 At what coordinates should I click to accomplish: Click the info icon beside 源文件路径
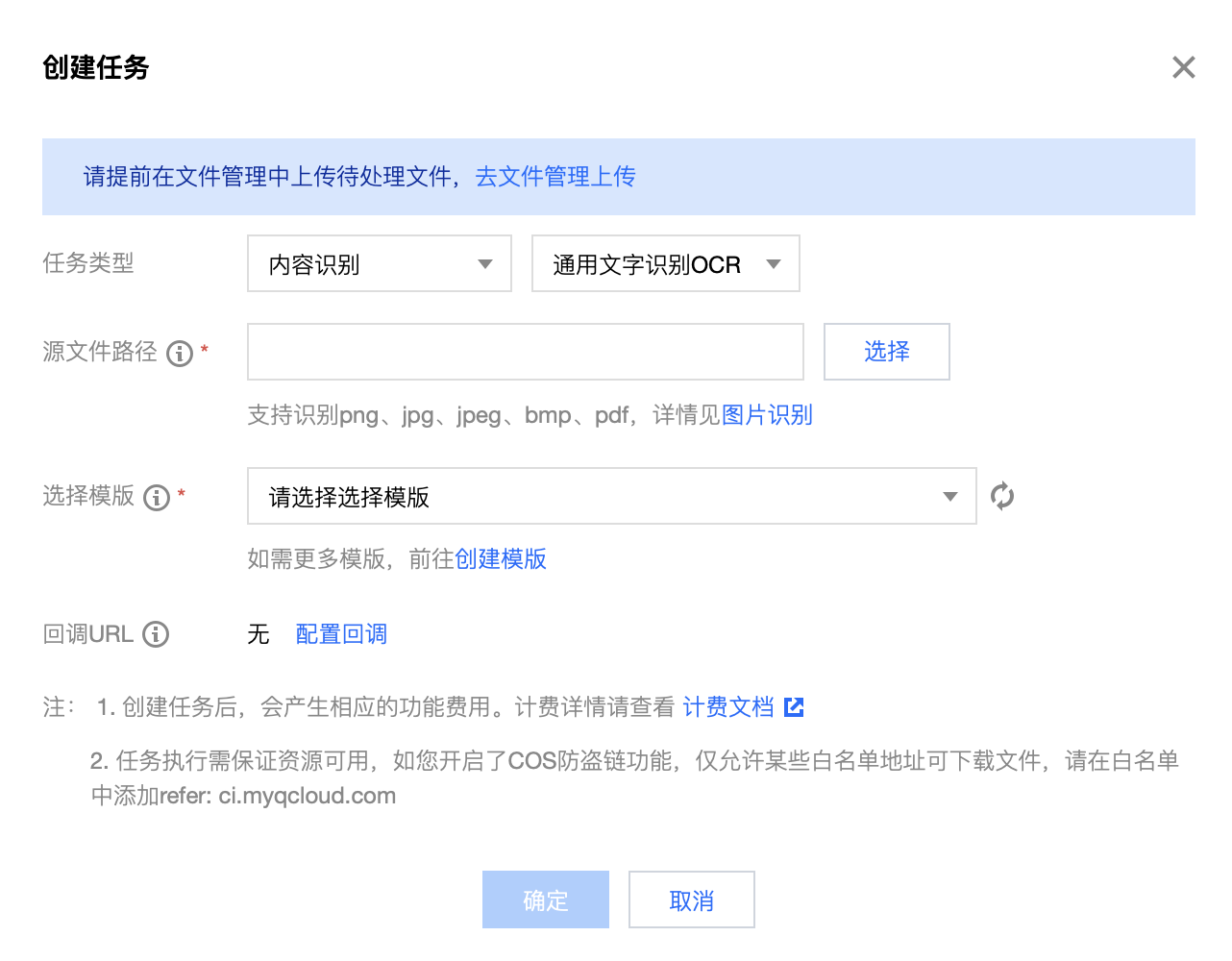pyautogui.click(x=180, y=354)
